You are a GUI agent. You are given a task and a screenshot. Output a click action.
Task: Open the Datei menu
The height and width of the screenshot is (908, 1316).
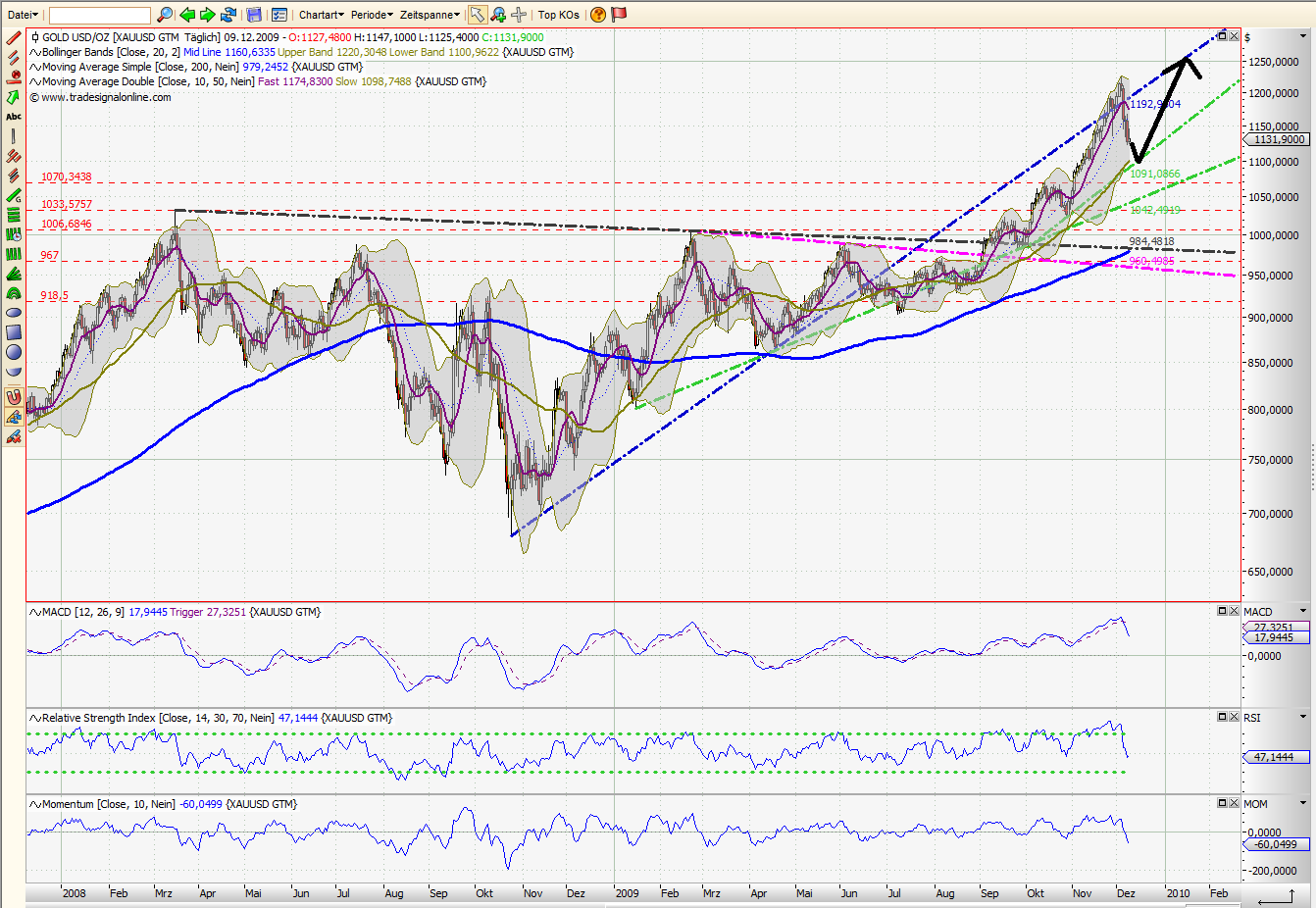(x=22, y=15)
